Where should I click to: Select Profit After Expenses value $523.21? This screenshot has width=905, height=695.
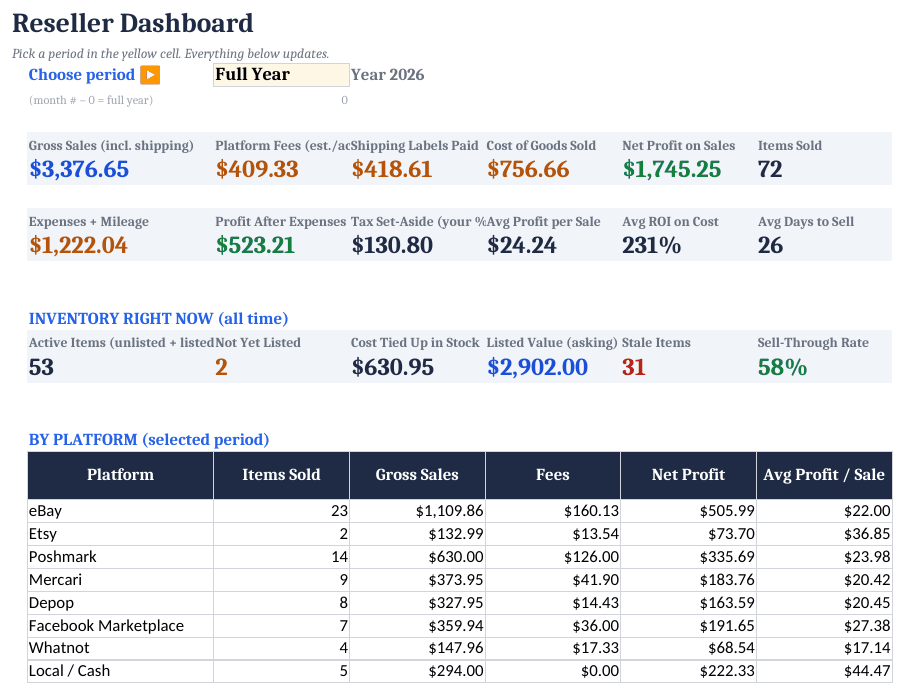[255, 245]
